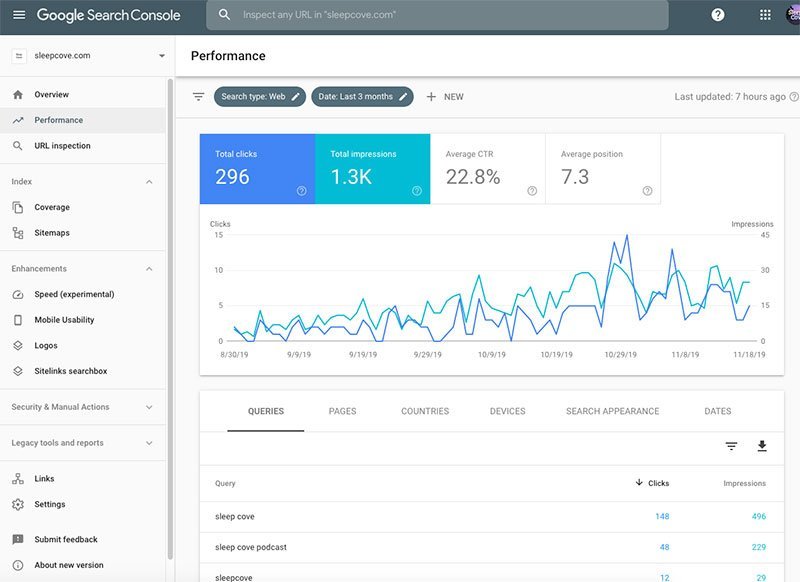Open URL inspection from sidebar
This screenshot has height=582, width=800.
click(x=62, y=146)
